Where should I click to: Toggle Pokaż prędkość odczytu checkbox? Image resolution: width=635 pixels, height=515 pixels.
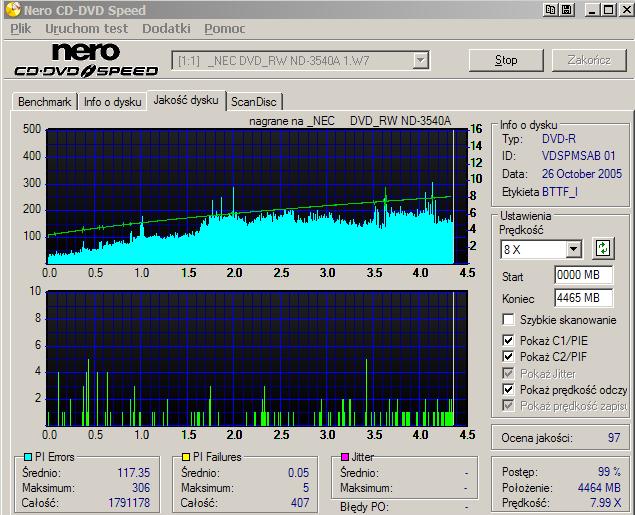[508, 389]
